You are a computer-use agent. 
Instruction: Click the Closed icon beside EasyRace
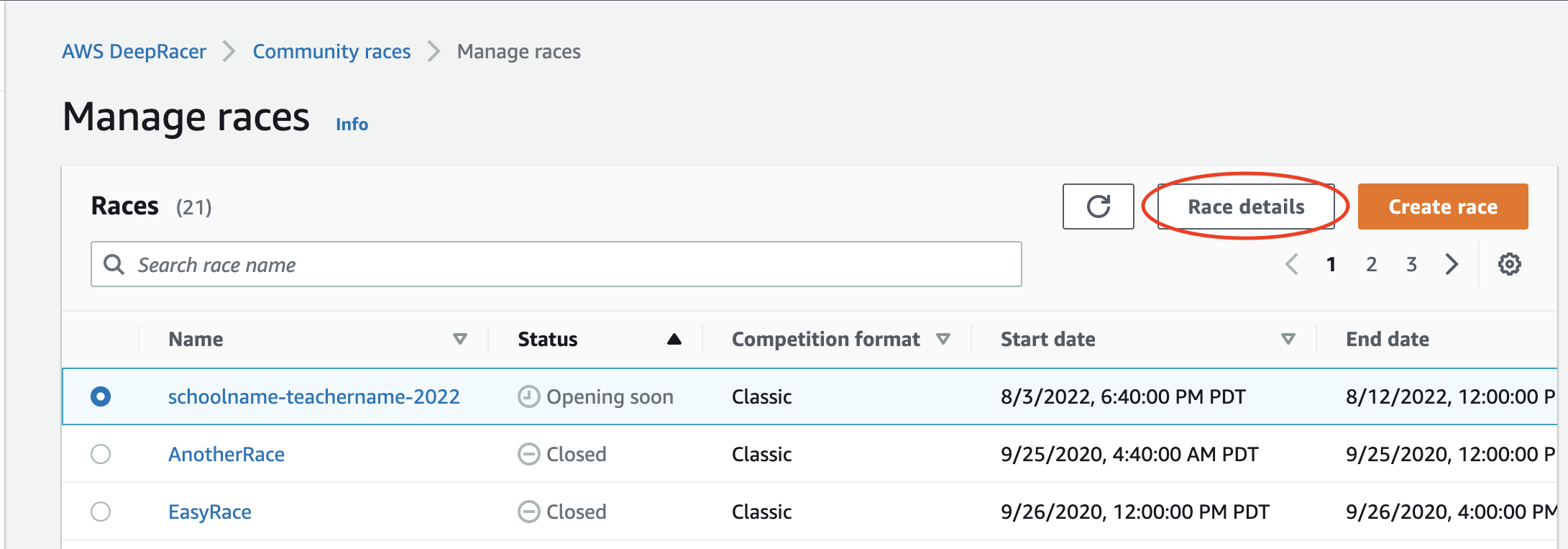528,512
